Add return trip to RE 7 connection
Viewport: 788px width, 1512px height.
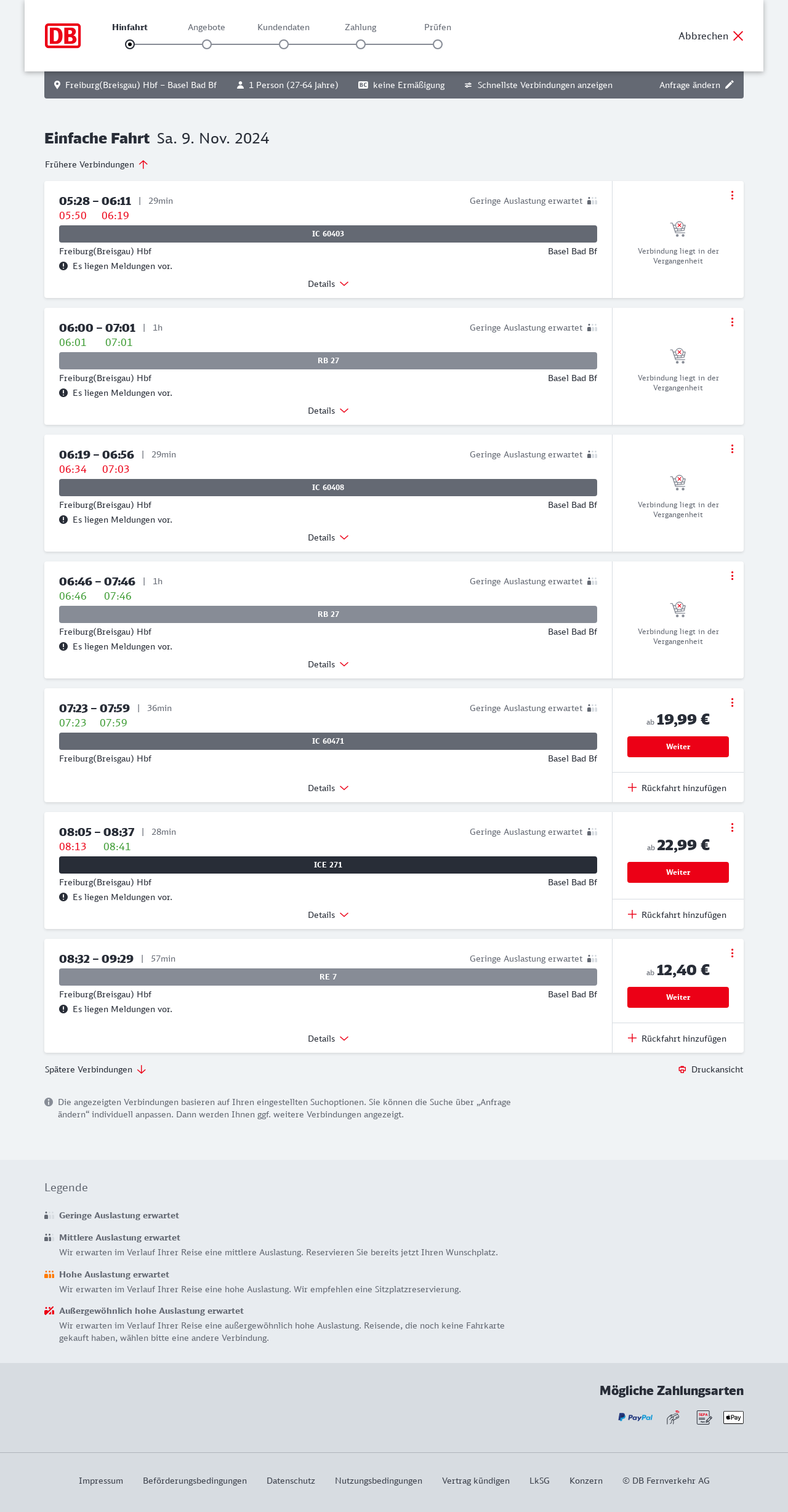pyautogui.click(x=677, y=1039)
